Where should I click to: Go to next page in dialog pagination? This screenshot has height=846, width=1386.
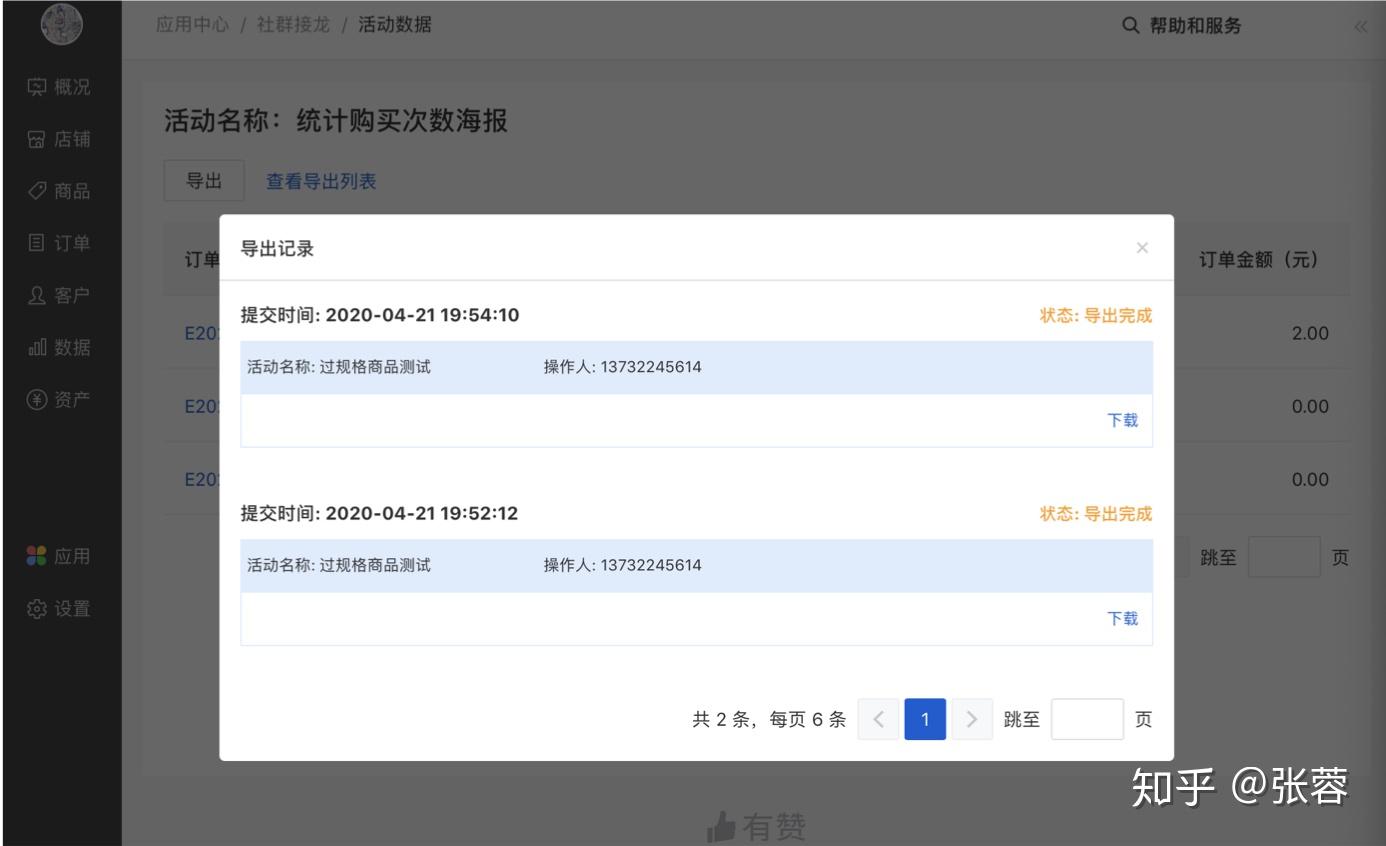972,719
